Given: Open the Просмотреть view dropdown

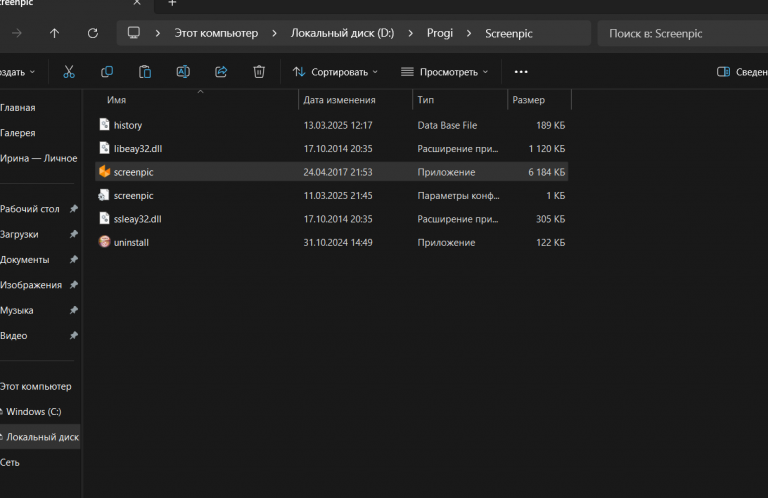Looking at the screenshot, I should [x=444, y=72].
